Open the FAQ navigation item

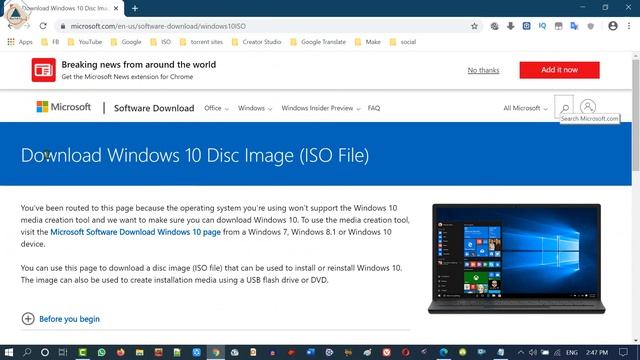tap(374, 108)
